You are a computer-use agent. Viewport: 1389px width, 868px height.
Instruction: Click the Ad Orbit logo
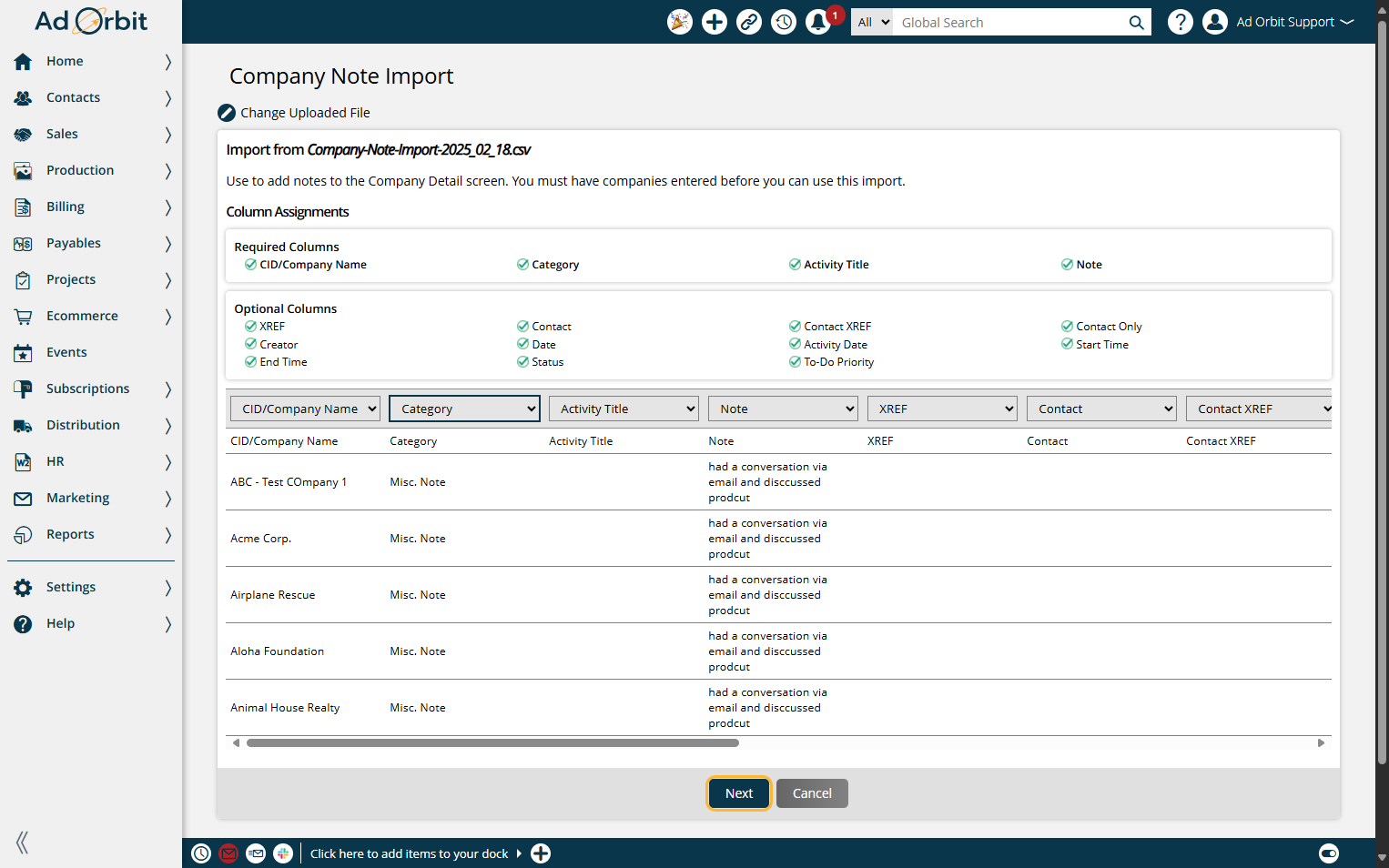[x=91, y=21]
